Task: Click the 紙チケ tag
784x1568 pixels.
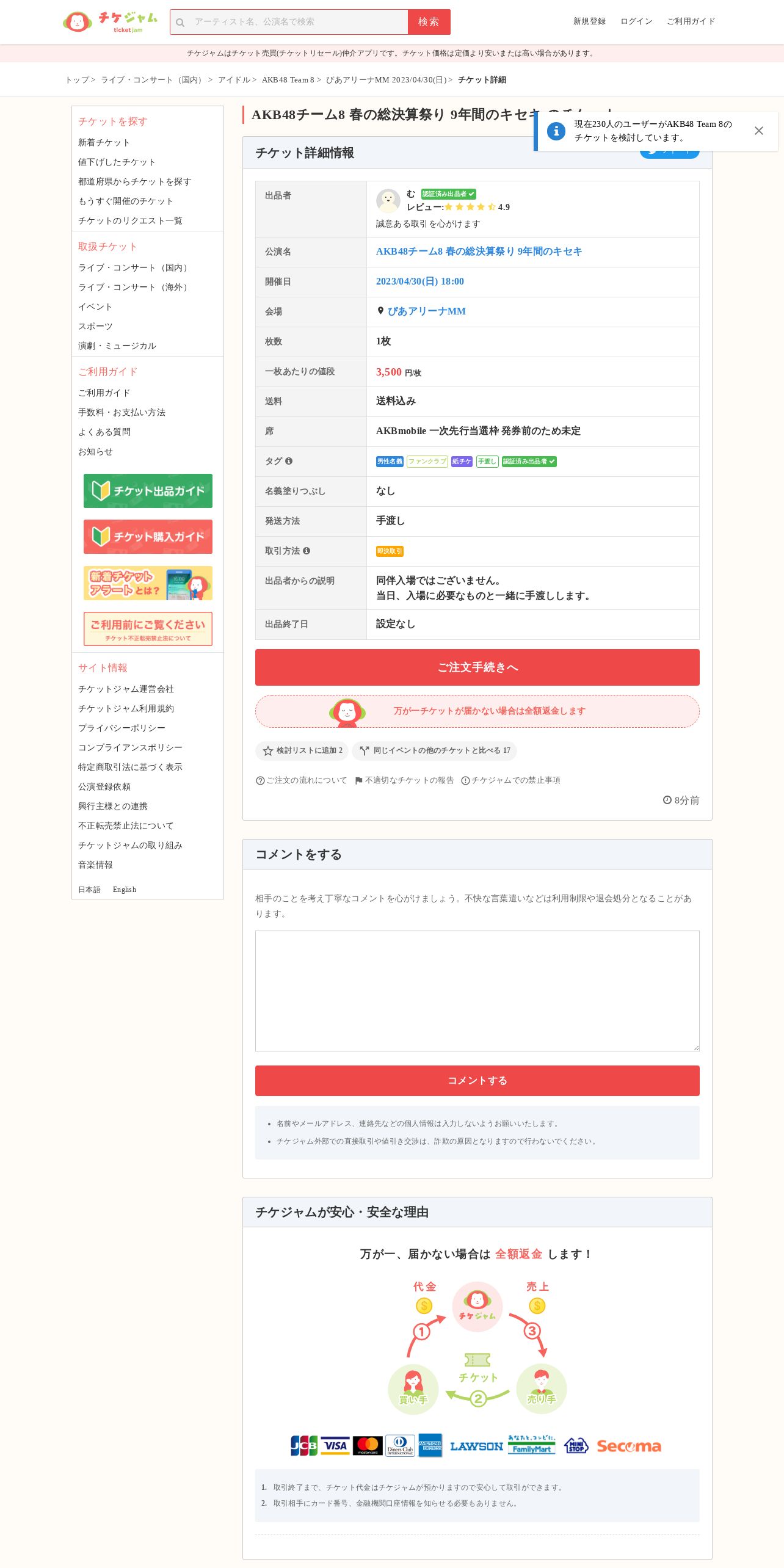Action: (x=462, y=462)
